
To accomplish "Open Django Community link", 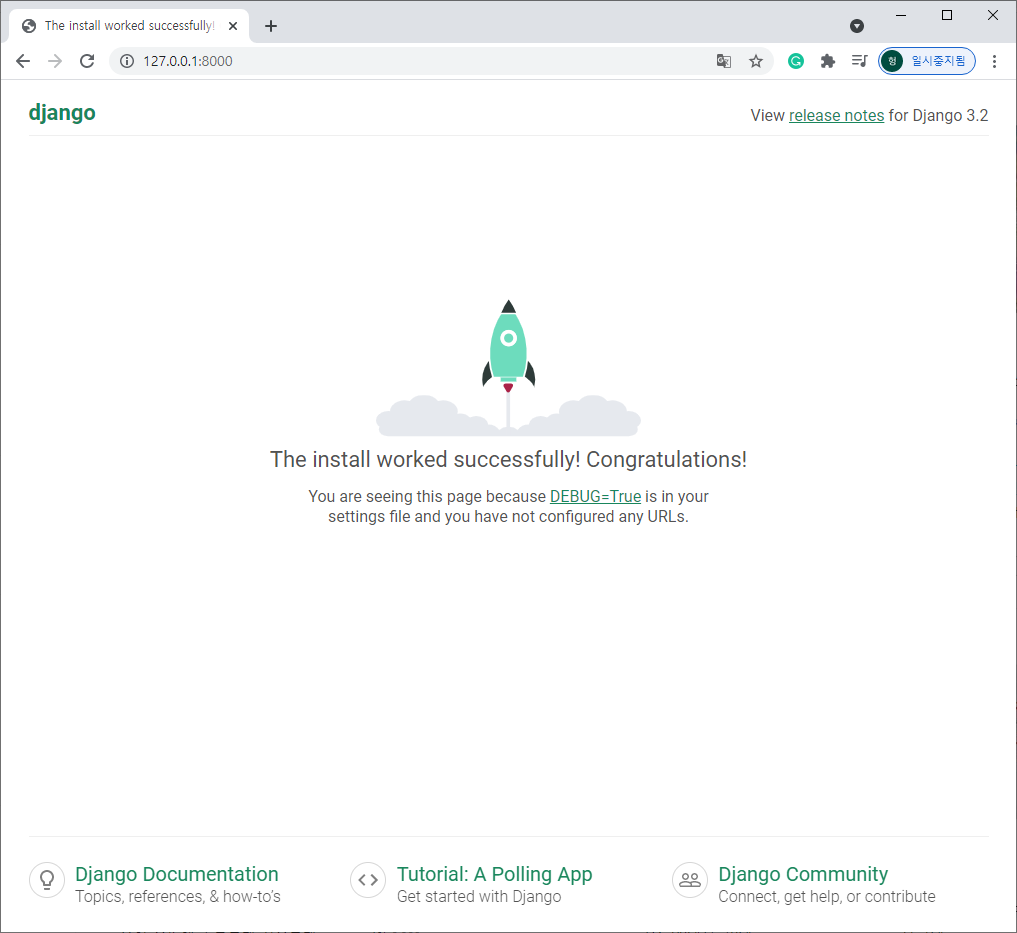I will (x=803, y=874).
